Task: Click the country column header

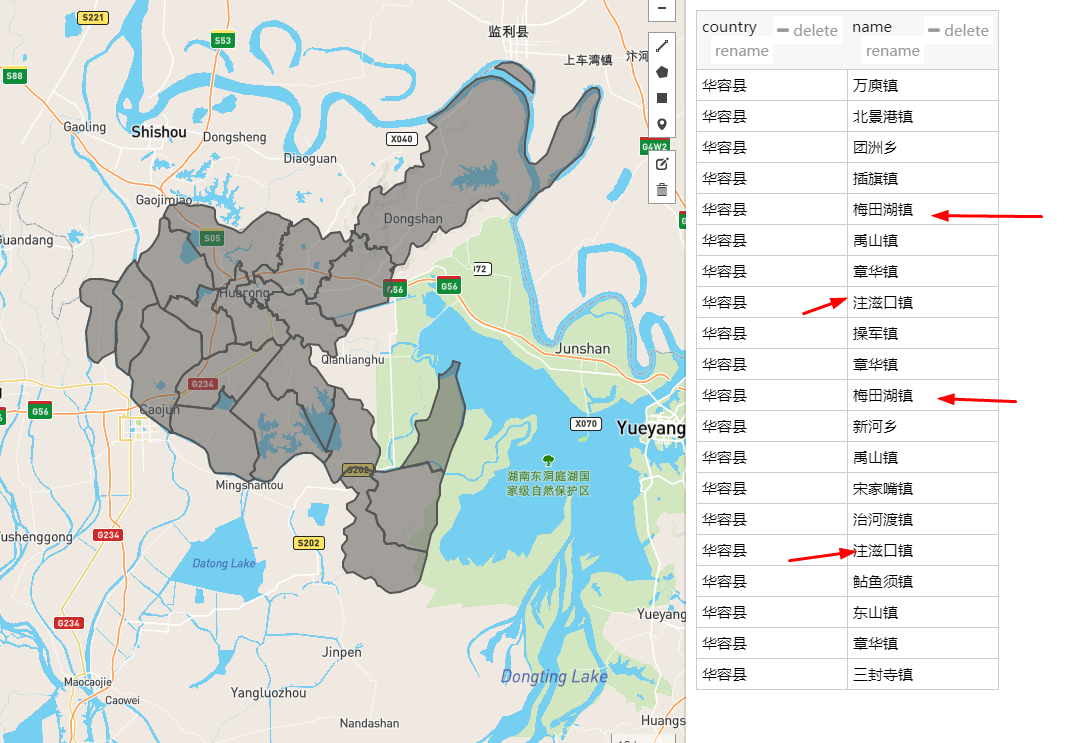Action: coord(731,26)
